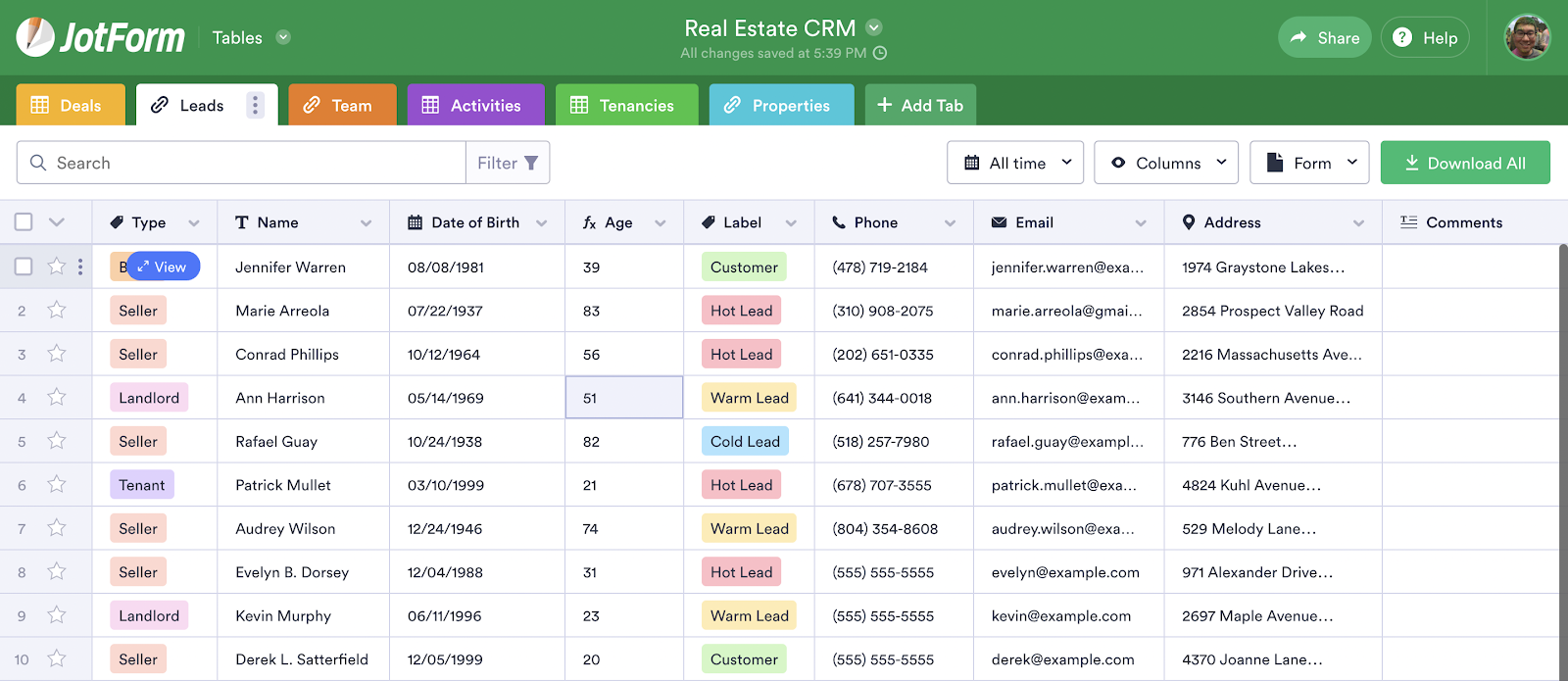Star the Rafael Guay row
1568x681 pixels.
(x=57, y=441)
